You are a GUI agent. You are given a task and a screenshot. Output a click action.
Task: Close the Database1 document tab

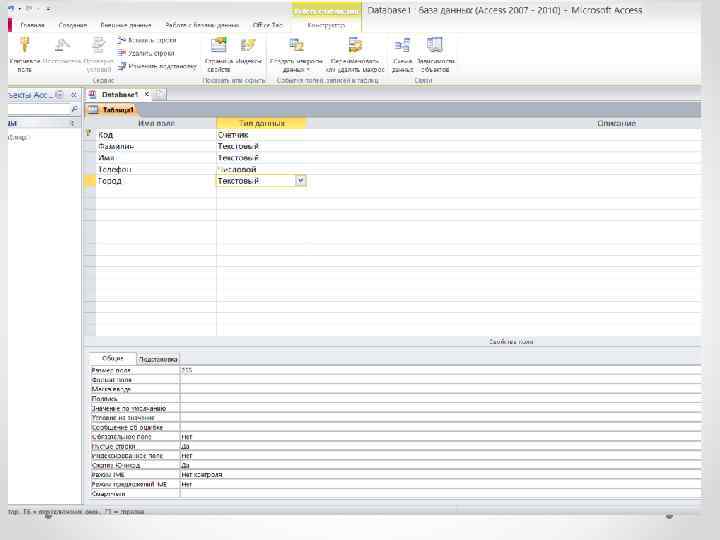[147, 94]
